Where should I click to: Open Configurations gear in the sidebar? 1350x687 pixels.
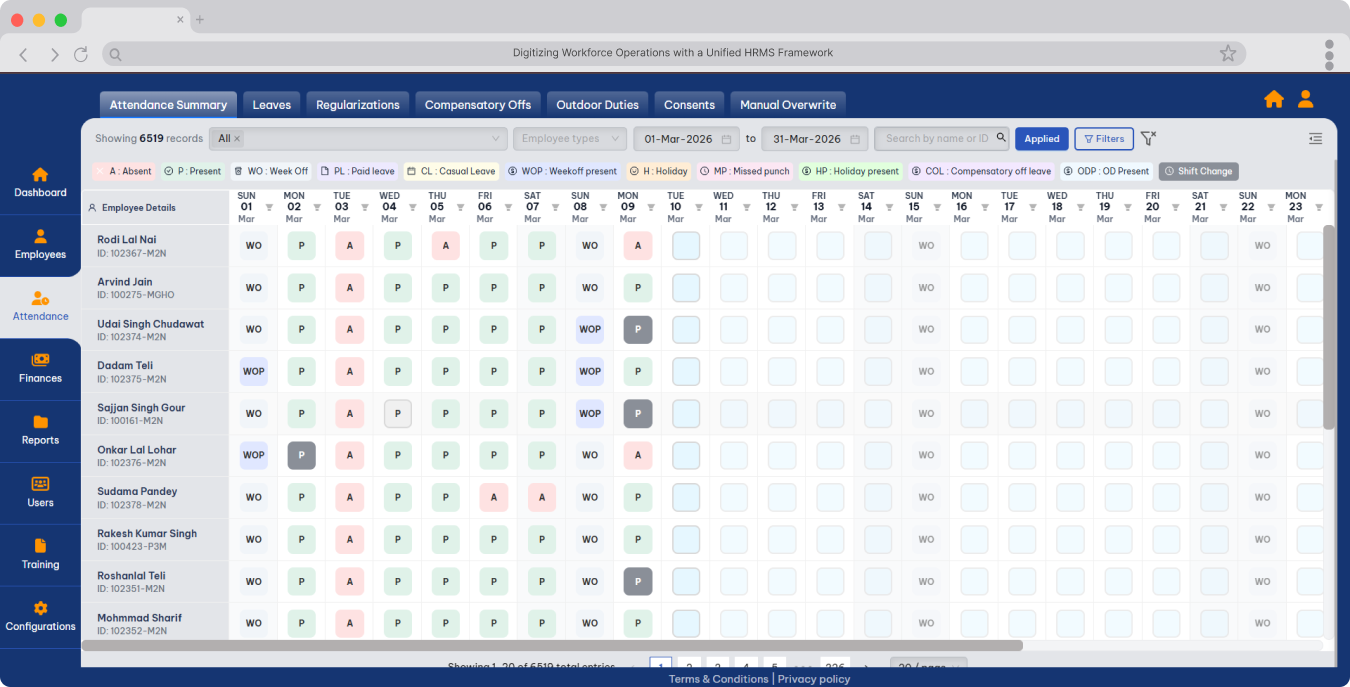click(x=40, y=616)
